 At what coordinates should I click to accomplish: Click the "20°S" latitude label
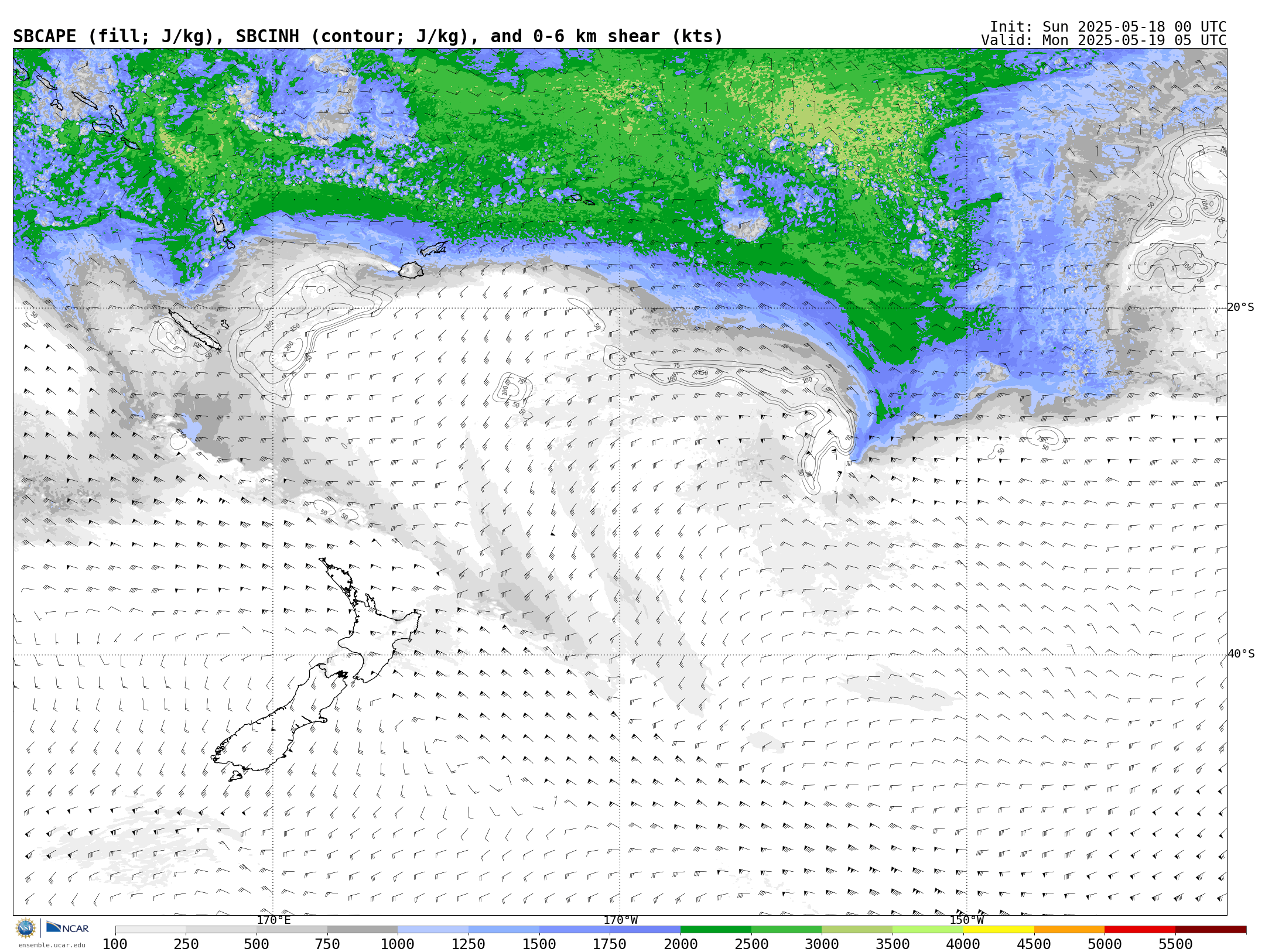(1240, 307)
